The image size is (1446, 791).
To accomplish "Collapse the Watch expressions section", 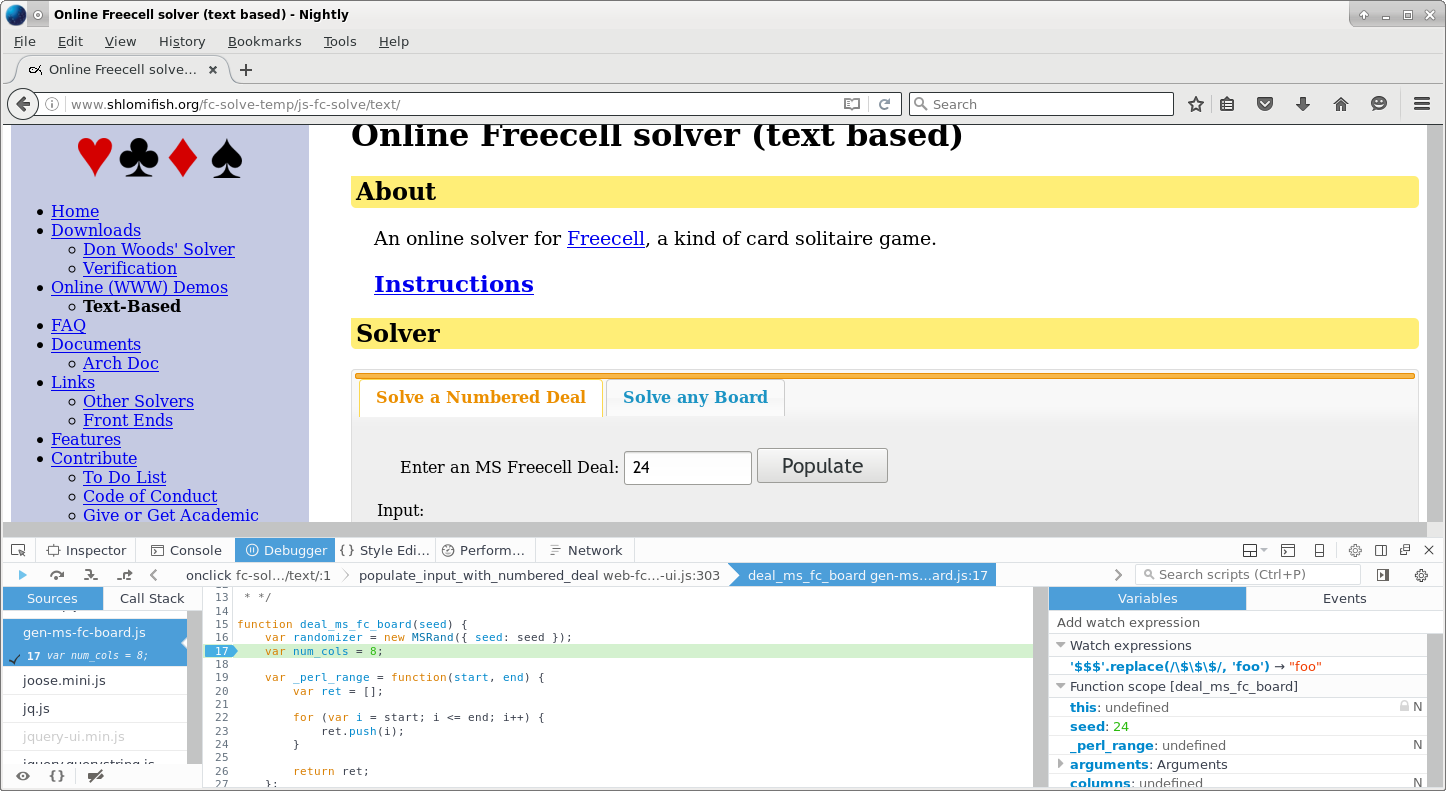I will (1061, 646).
